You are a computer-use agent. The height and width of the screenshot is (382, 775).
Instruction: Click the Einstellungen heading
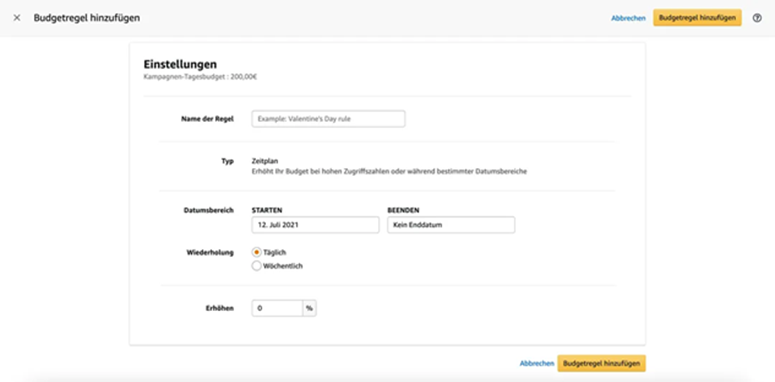click(x=180, y=64)
